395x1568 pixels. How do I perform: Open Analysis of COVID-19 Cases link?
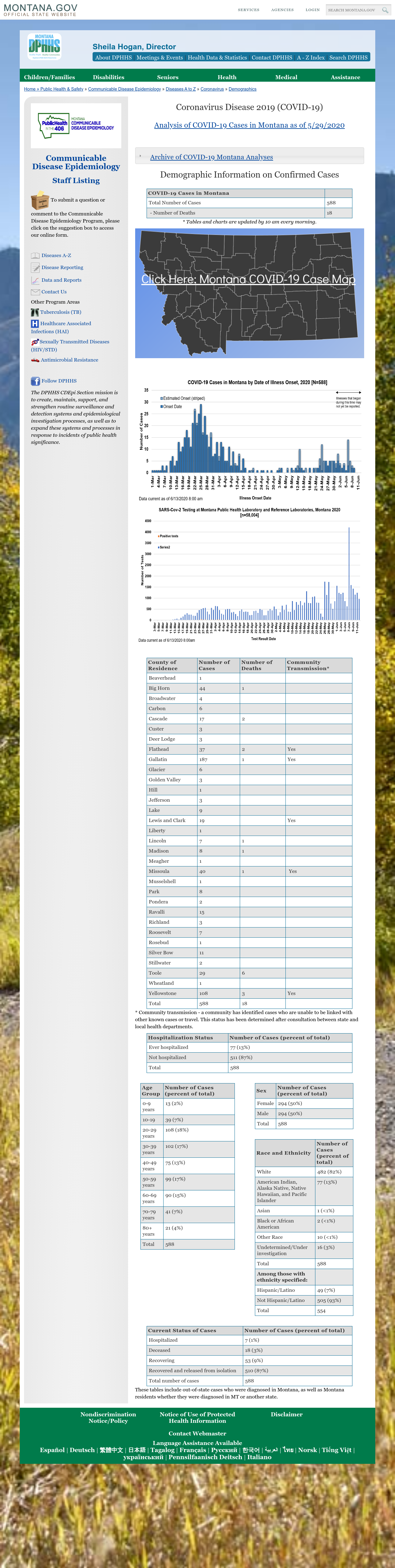[x=249, y=125]
